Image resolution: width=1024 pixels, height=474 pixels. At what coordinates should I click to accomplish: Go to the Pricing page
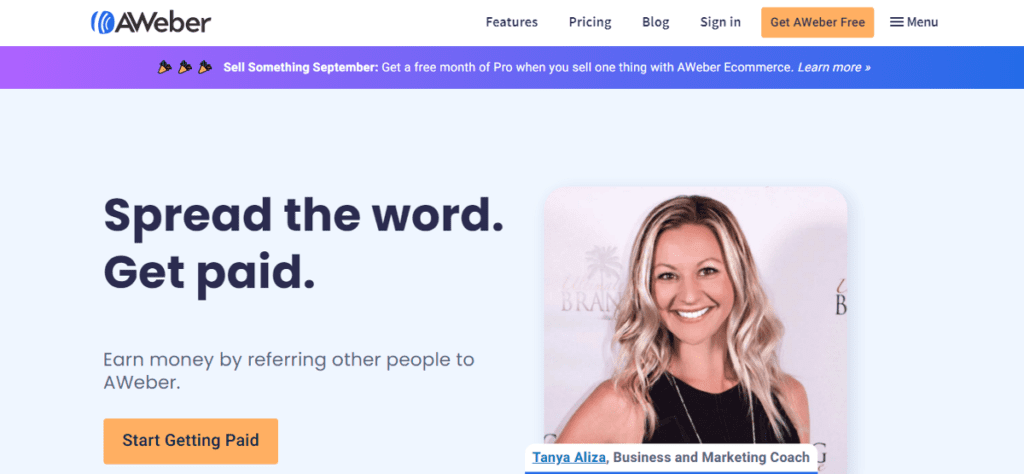(x=590, y=22)
